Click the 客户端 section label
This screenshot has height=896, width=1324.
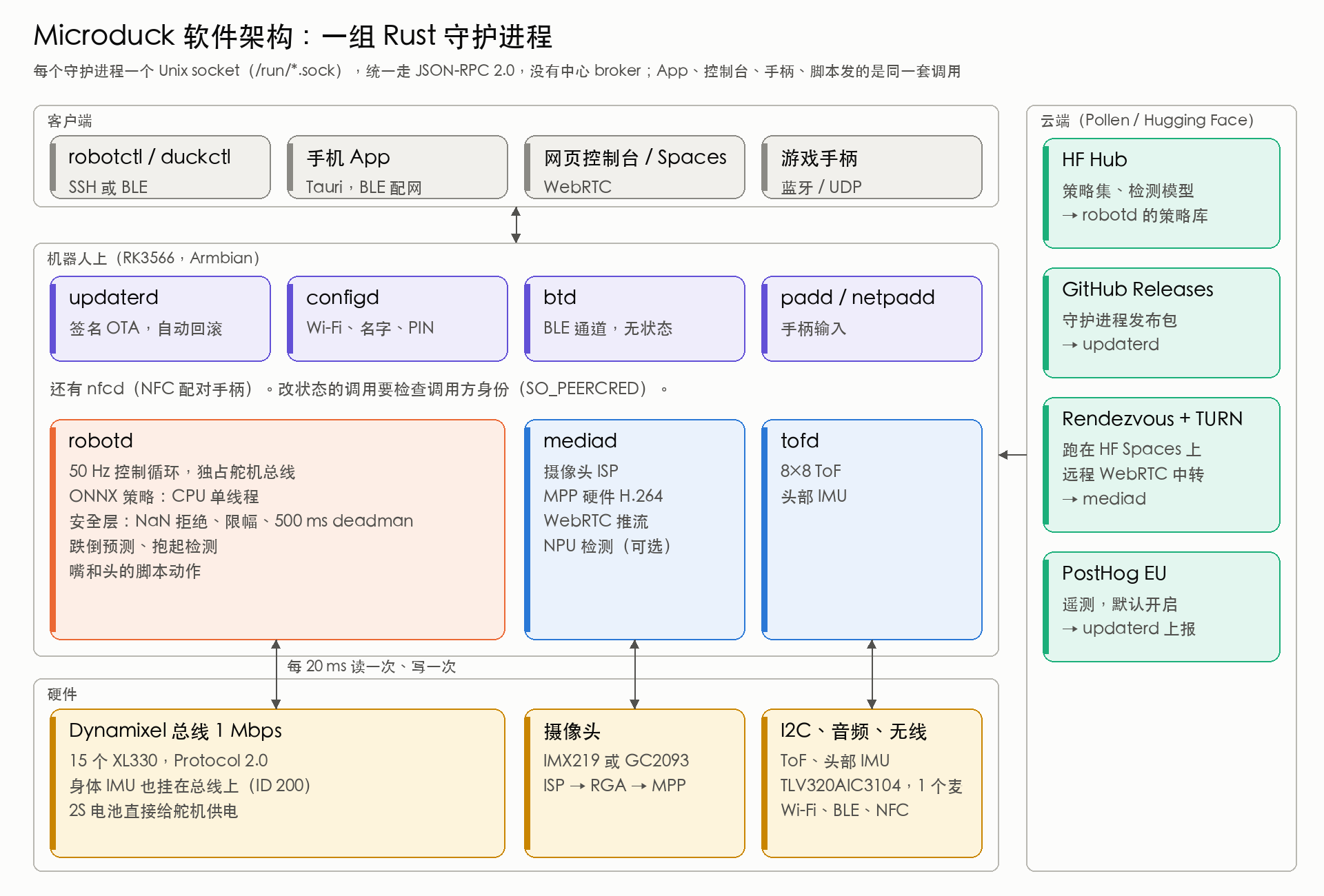coord(70,121)
